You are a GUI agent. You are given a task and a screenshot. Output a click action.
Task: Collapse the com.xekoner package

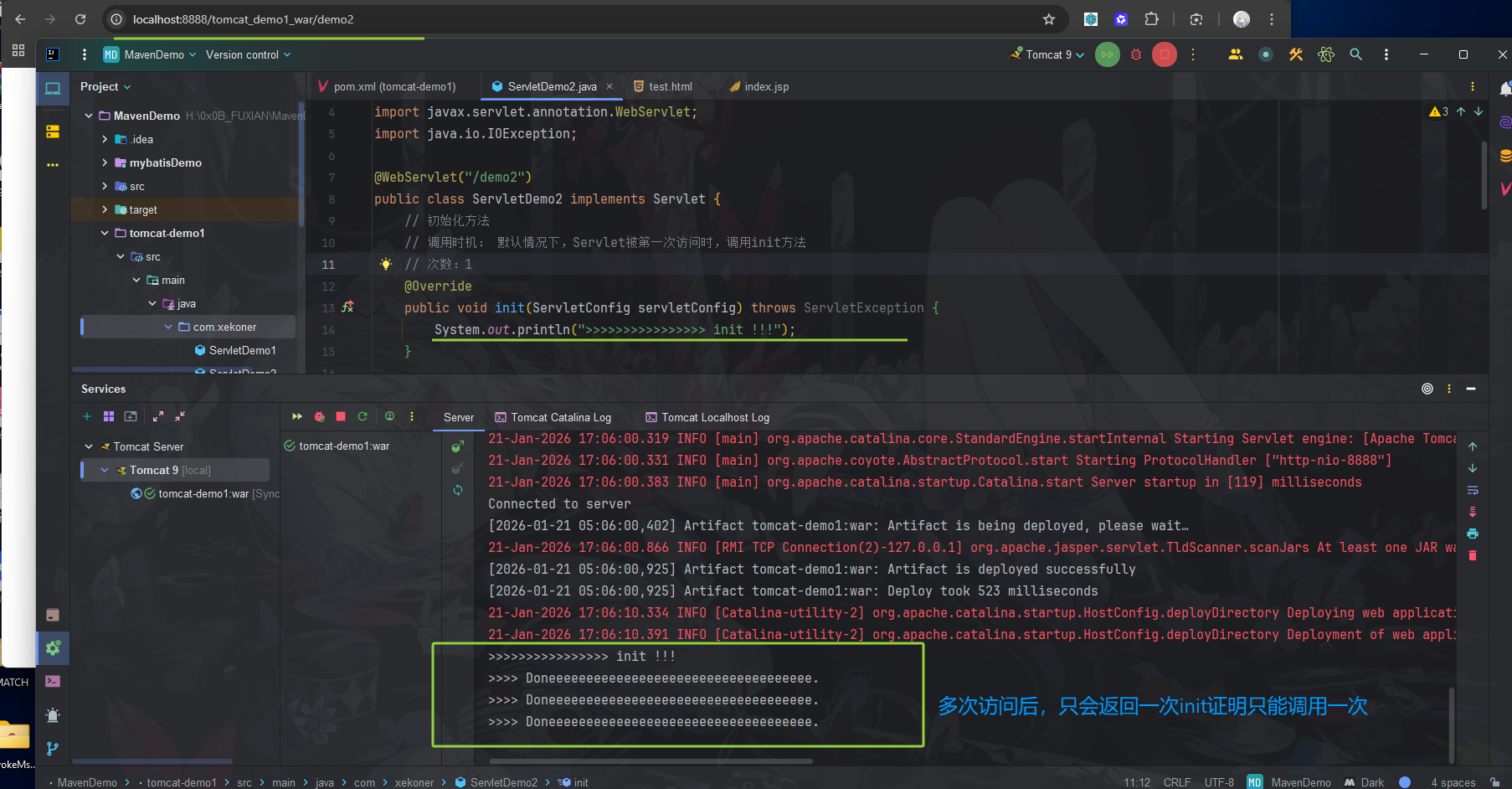[167, 327]
